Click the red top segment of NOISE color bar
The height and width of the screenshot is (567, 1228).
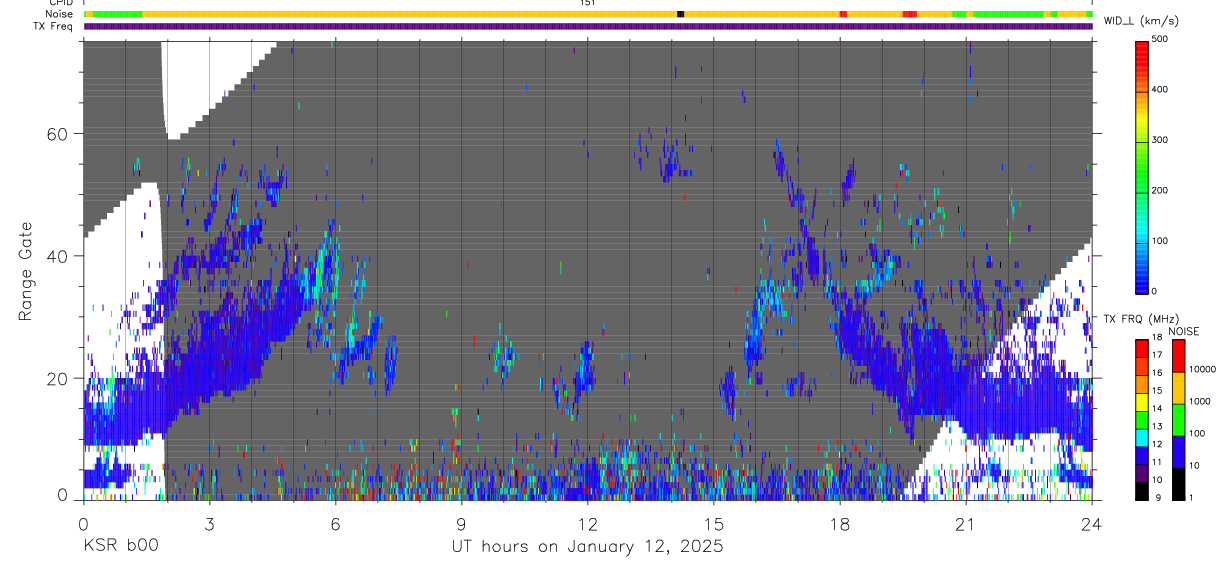(1178, 356)
